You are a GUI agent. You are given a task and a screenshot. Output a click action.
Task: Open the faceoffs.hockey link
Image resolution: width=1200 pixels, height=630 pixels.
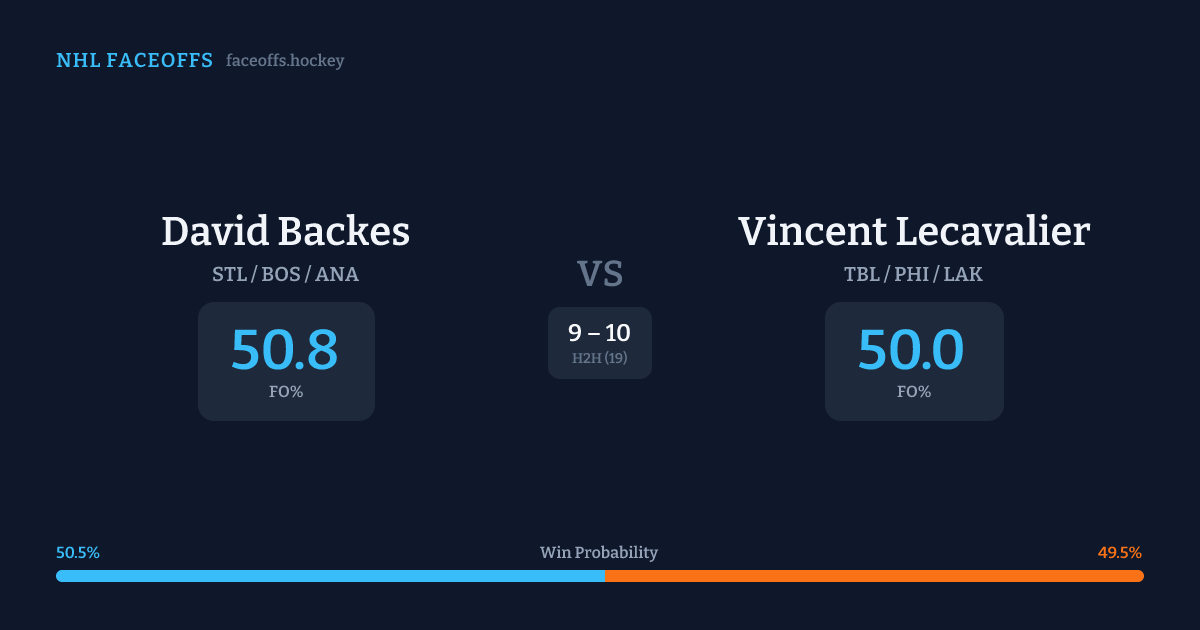point(285,61)
